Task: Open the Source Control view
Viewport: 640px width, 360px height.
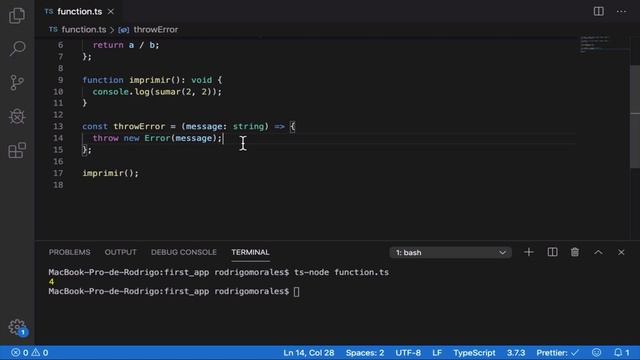Action: [x=17, y=82]
